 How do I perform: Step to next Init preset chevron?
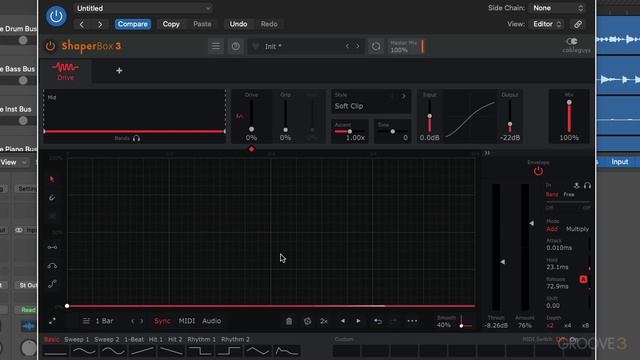pos(358,46)
